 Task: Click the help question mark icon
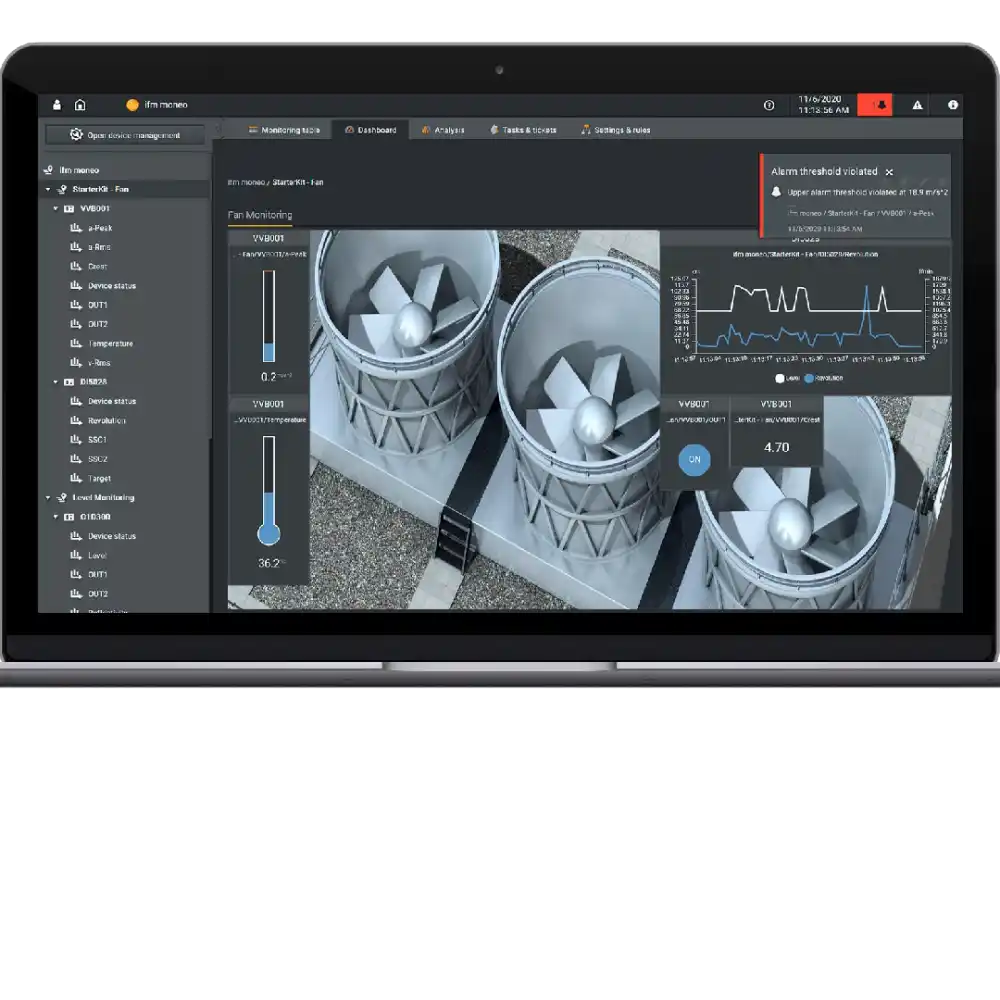[769, 105]
